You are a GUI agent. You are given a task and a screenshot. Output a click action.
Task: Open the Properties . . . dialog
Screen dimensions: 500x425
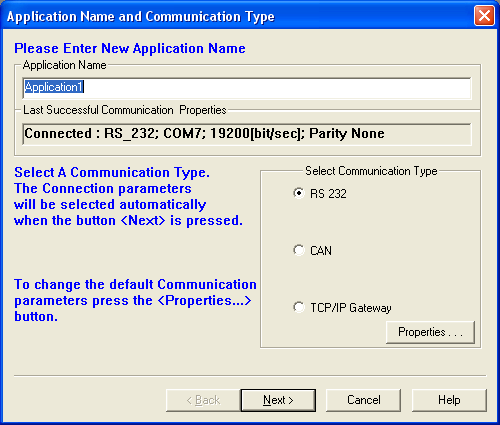[430, 332]
